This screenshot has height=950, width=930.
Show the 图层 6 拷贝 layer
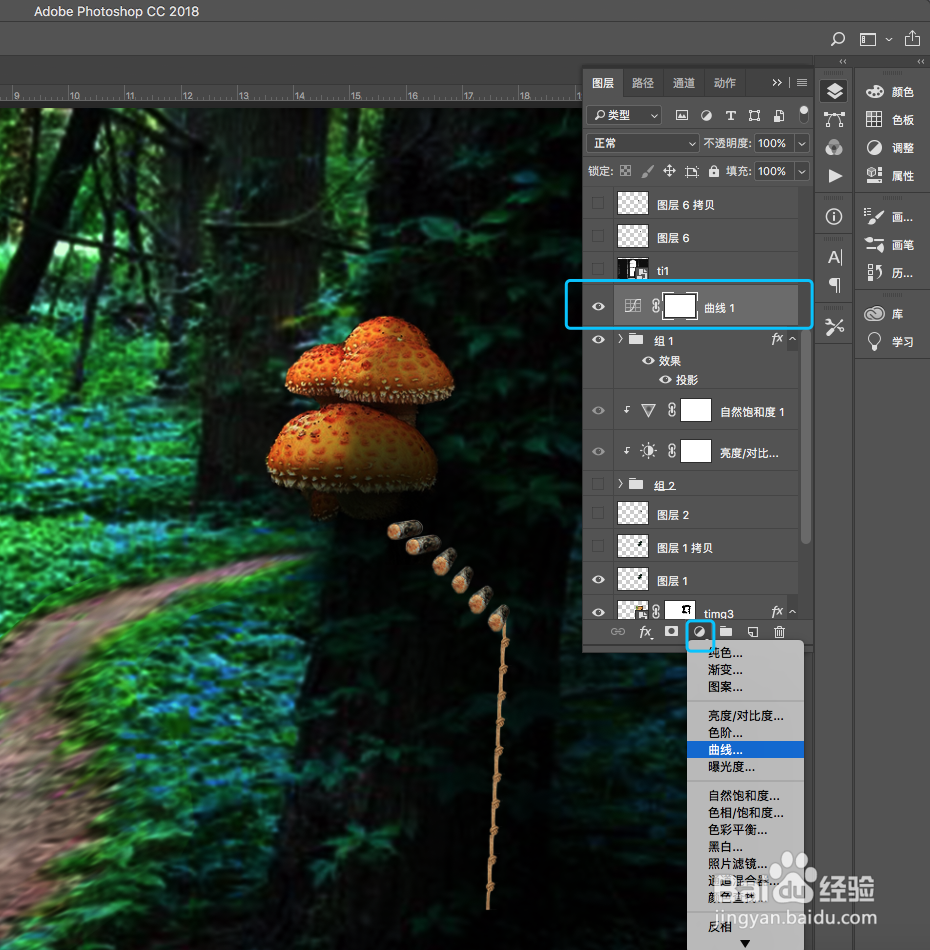[x=598, y=204]
